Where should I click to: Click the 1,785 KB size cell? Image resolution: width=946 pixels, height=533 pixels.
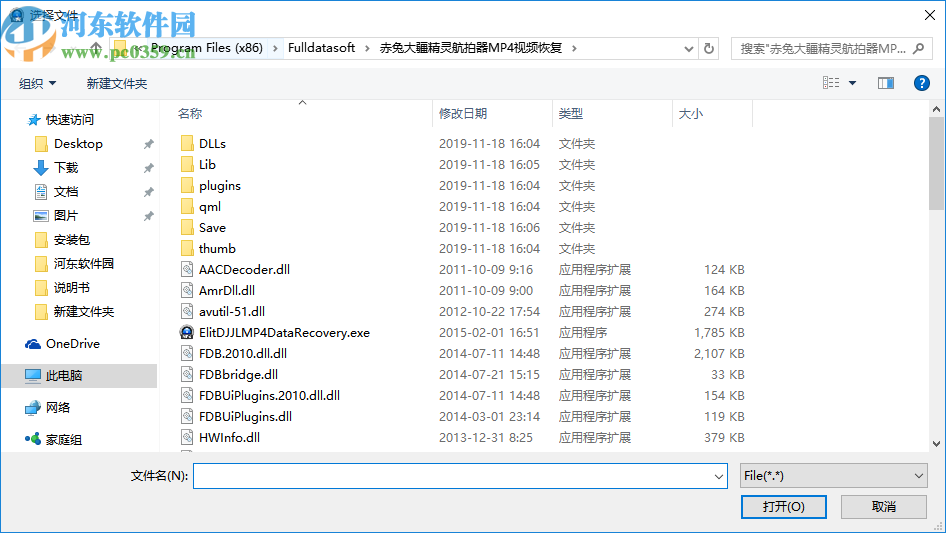point(719,333)
